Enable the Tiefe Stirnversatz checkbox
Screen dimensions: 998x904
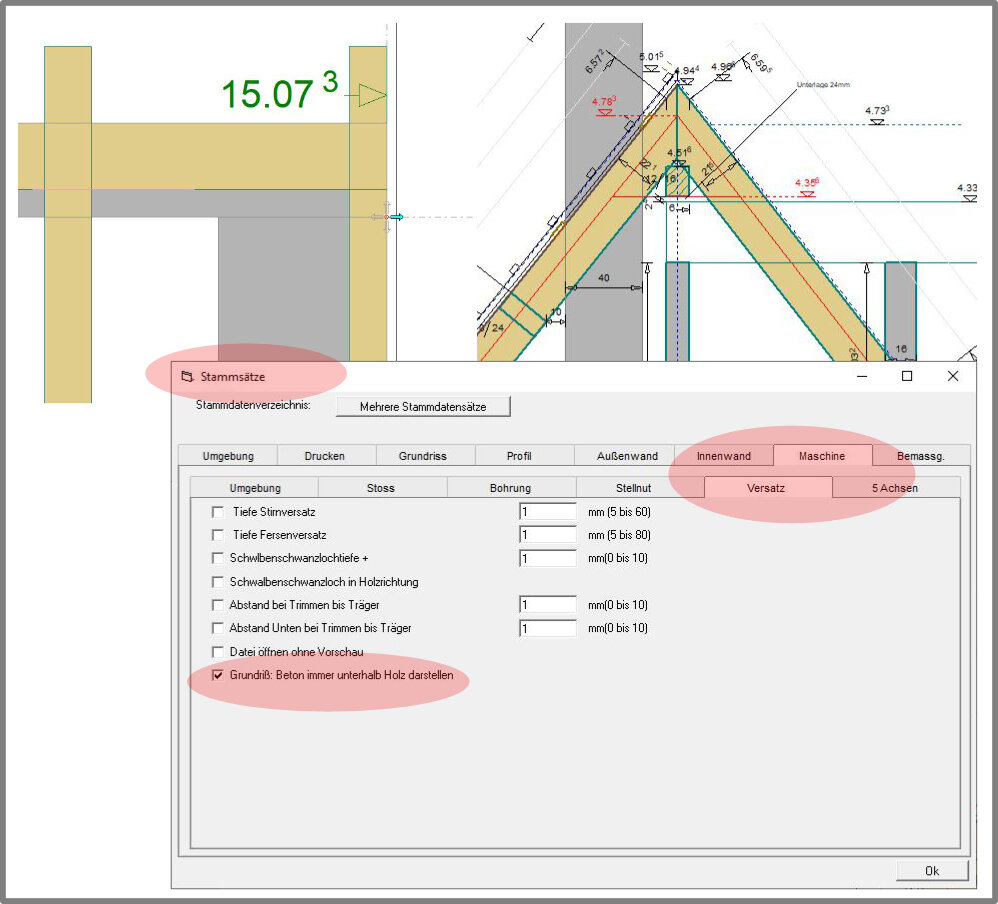(x=218, y=512)
